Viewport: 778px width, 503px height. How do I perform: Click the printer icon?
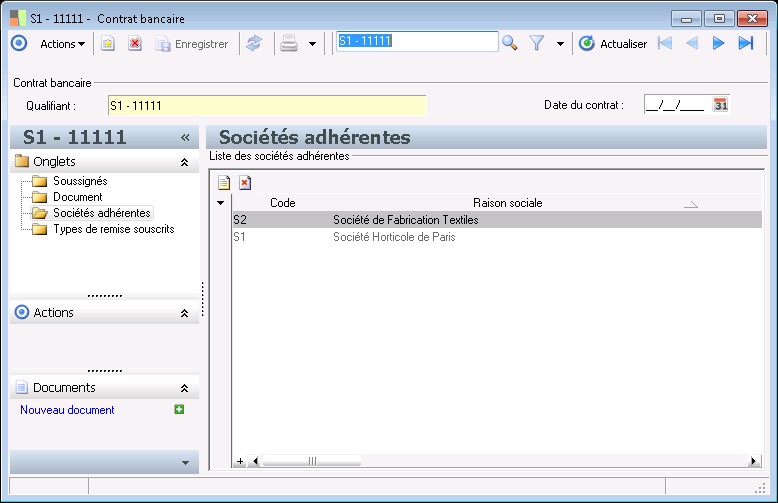(x=289, y=44)
